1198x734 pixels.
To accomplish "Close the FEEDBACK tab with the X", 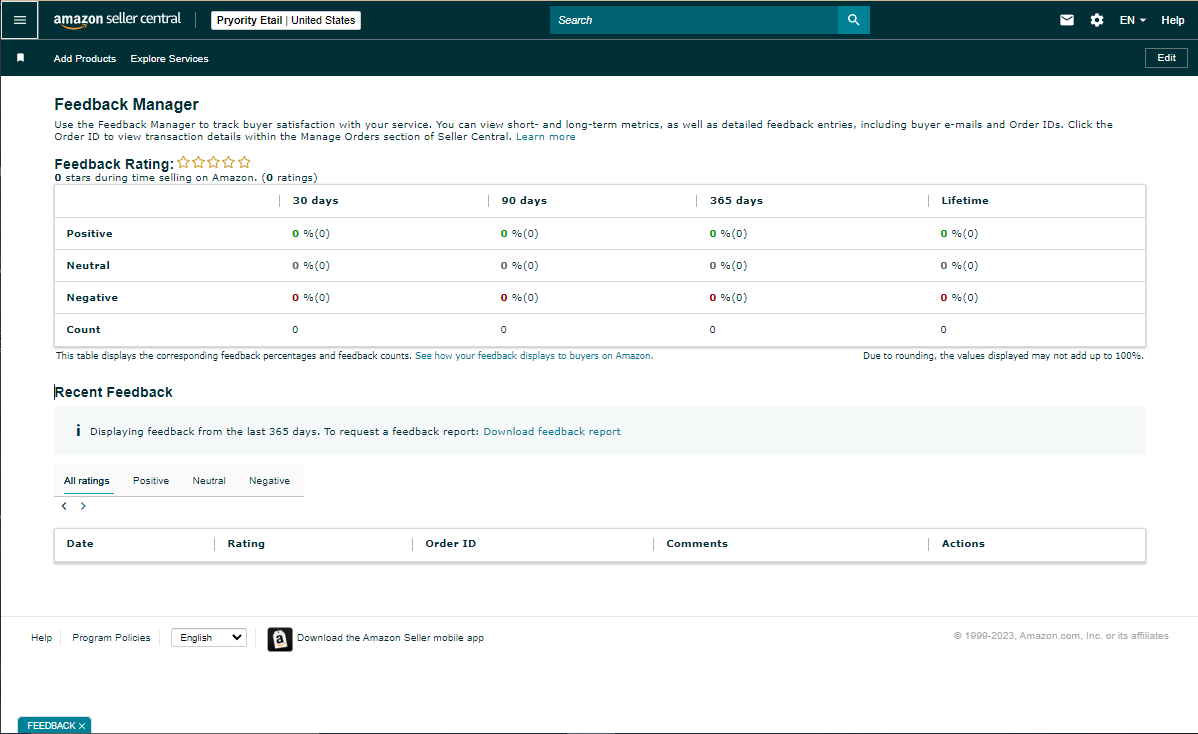I will click(82, 726).
